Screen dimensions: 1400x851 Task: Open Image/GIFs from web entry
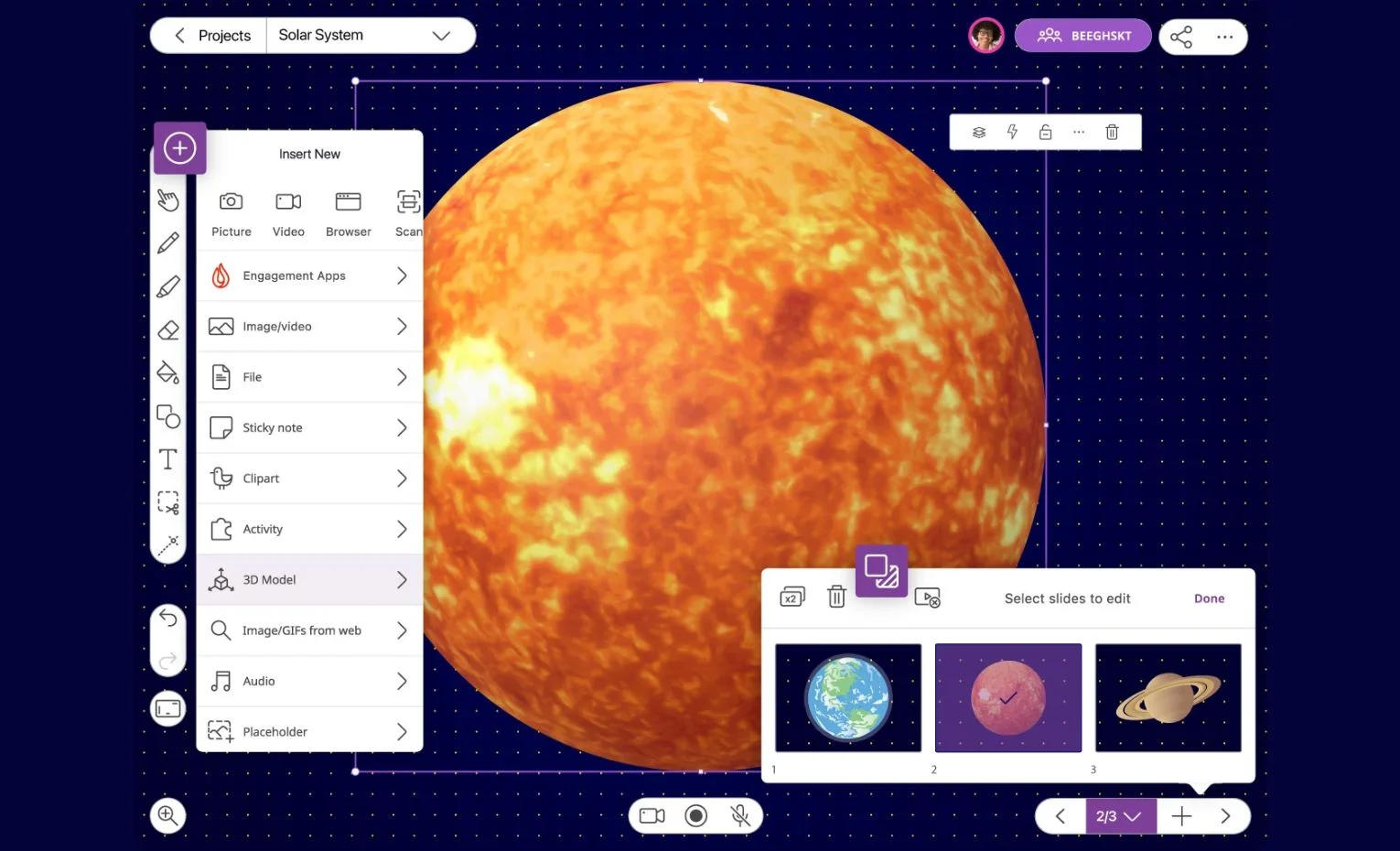[x=309, y=630]
